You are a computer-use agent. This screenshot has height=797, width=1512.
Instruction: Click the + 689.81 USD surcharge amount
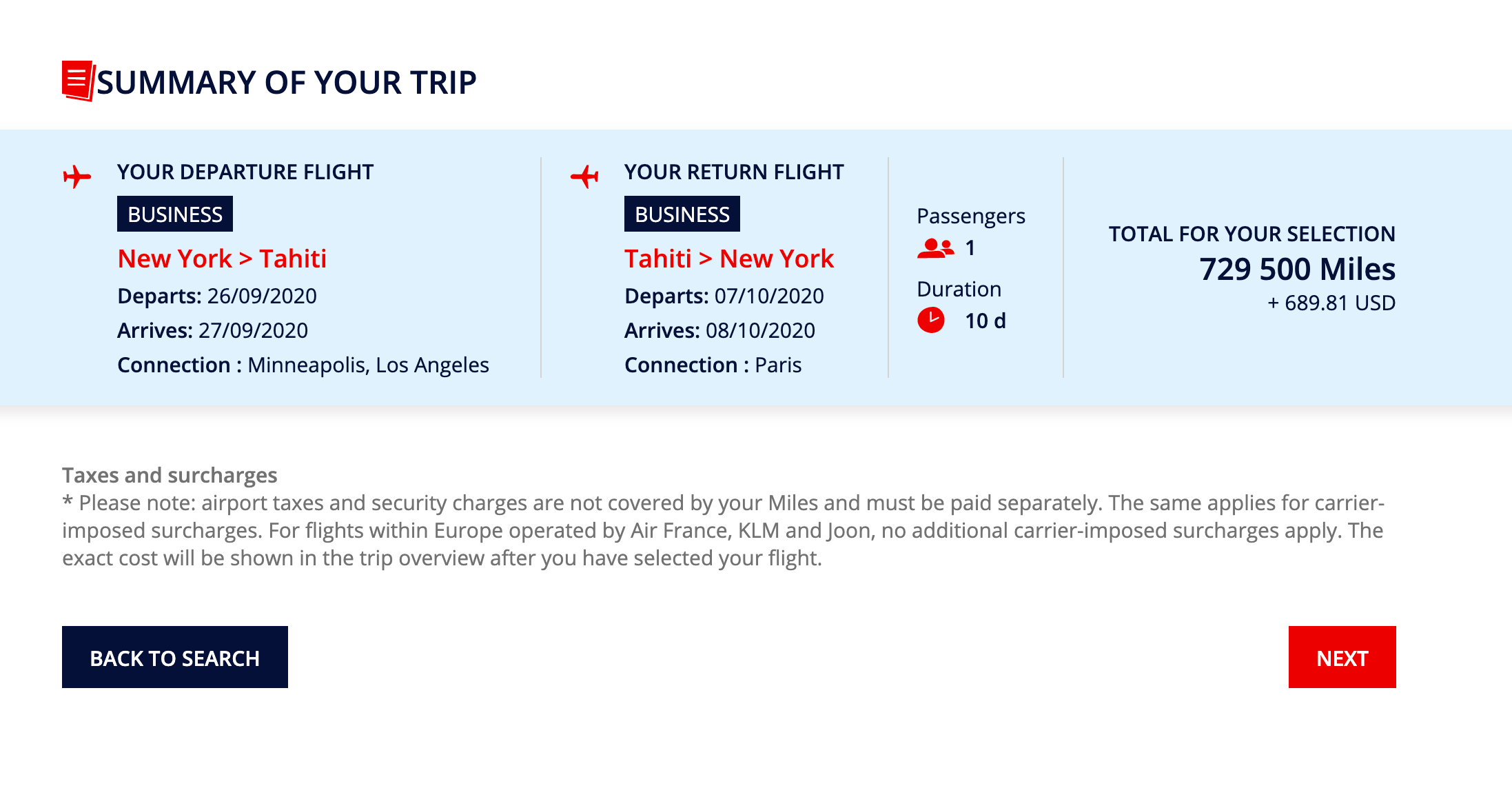point(1331,303)
